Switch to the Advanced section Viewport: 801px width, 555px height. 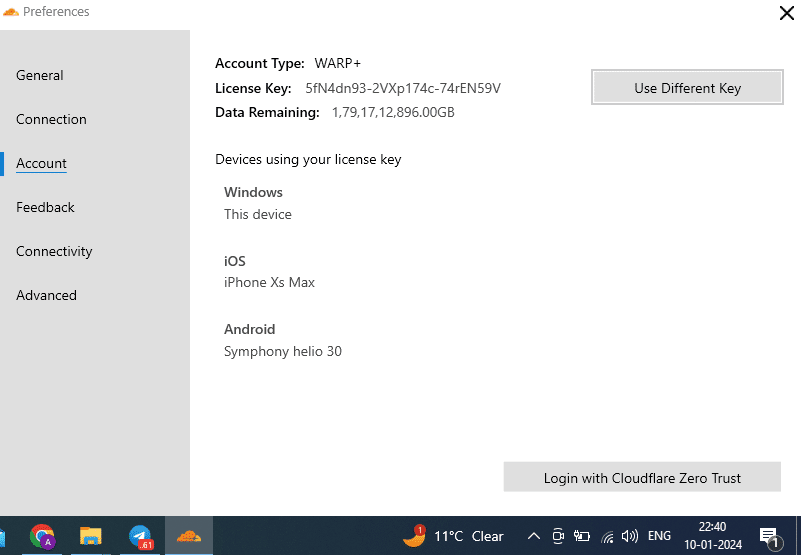(46, 295)
